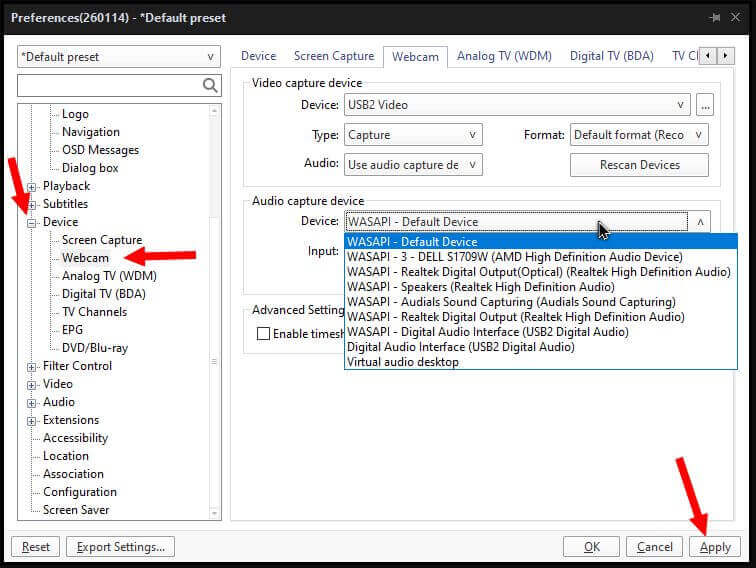Expand the Filter Control tree node
Image resolution: width=756 pixels, height=568 pixels.
tap(32, 366)
